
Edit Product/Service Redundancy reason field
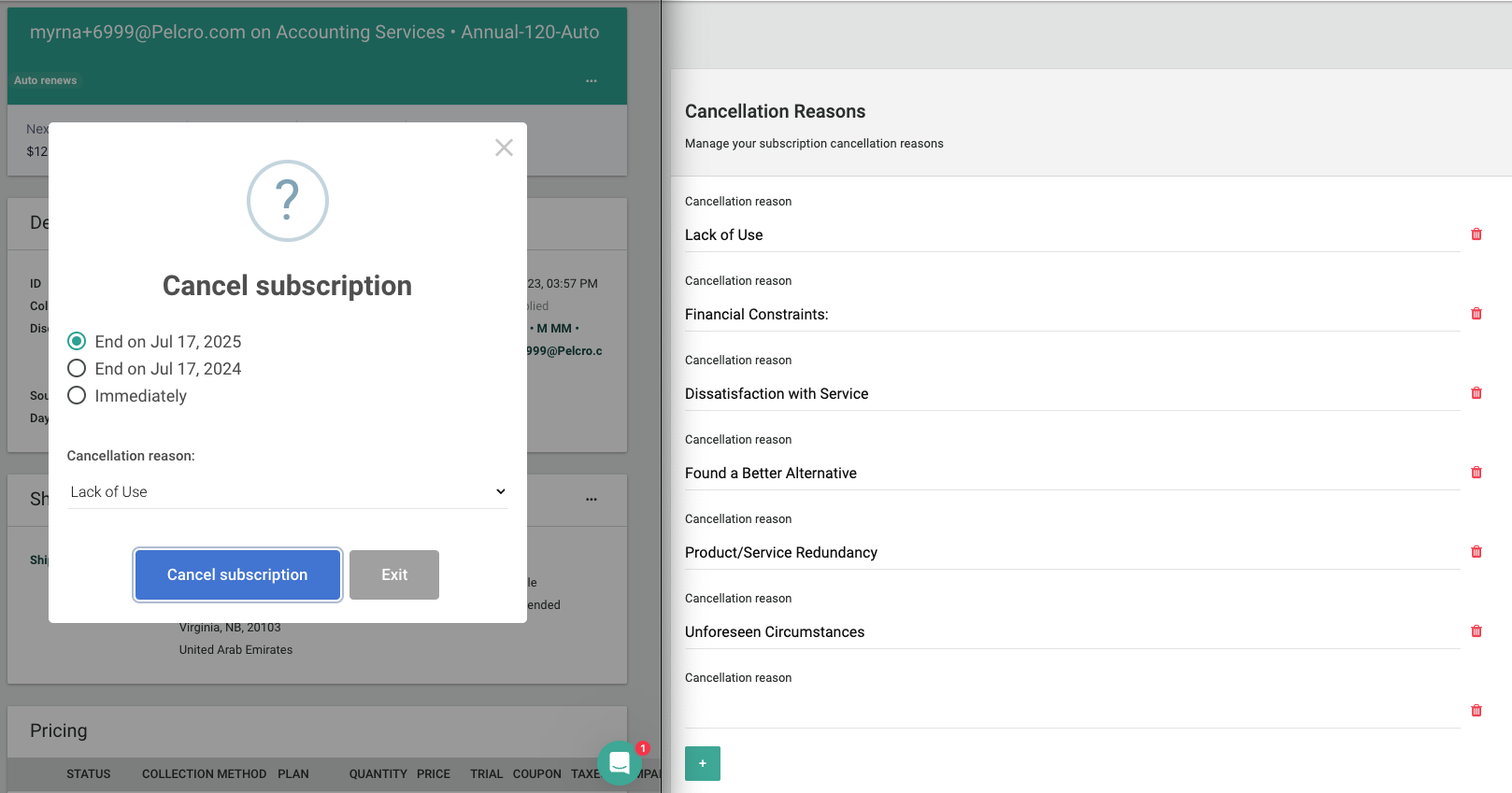tap(1072, 553)
